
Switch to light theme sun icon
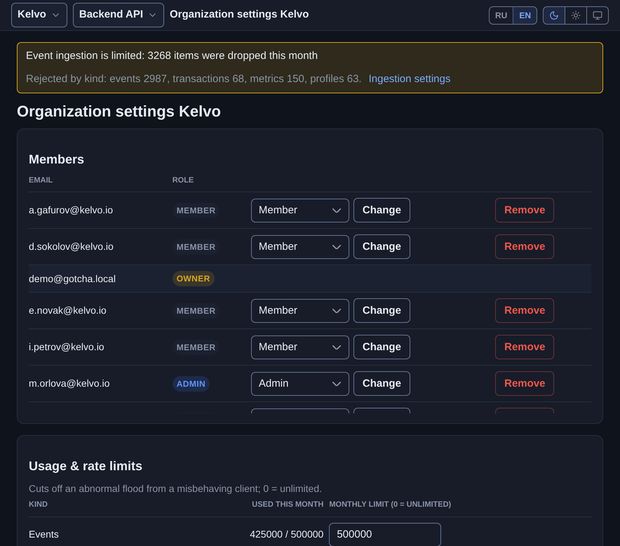[x=575, y=15]
